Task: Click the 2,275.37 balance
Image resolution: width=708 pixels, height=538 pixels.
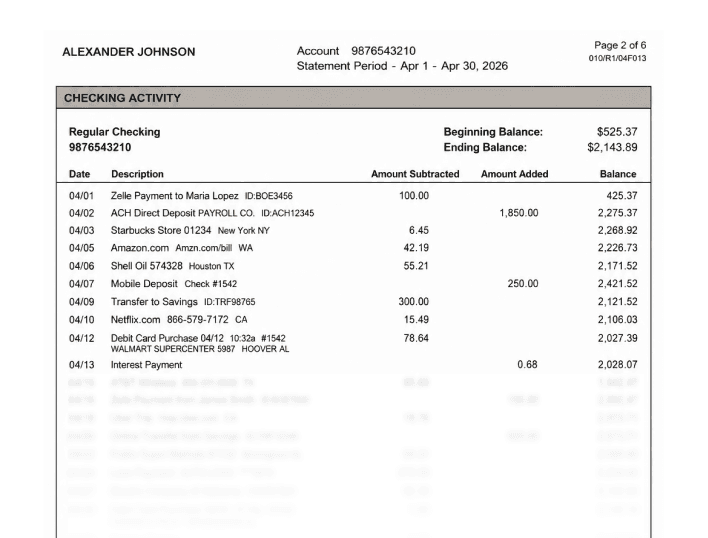Action: click(x=617, y=213)
